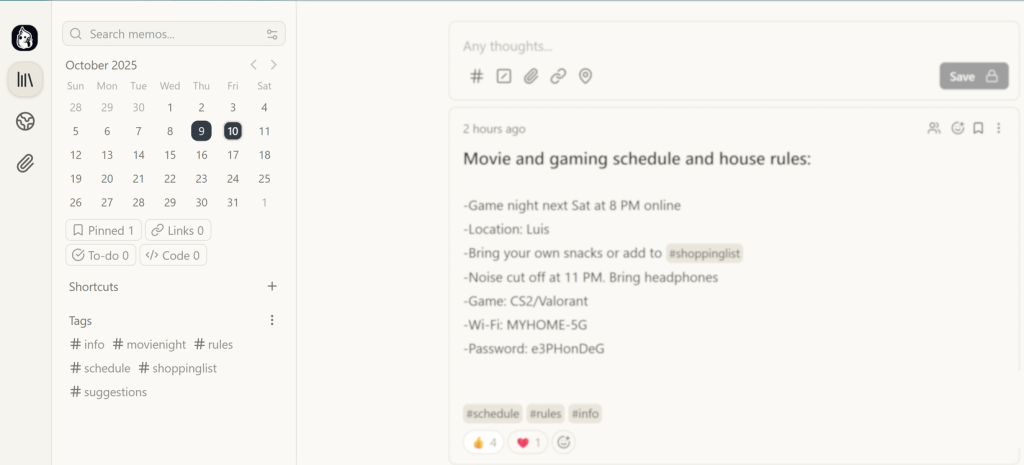This screenshot has height=465, width=1024.
Task: Bookmark the memo with the pin icon
Action: coord(978,128)
